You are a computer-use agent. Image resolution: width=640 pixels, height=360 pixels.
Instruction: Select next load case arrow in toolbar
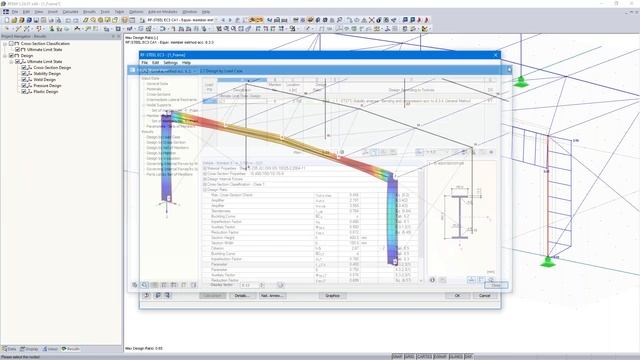tap(230, 20)
